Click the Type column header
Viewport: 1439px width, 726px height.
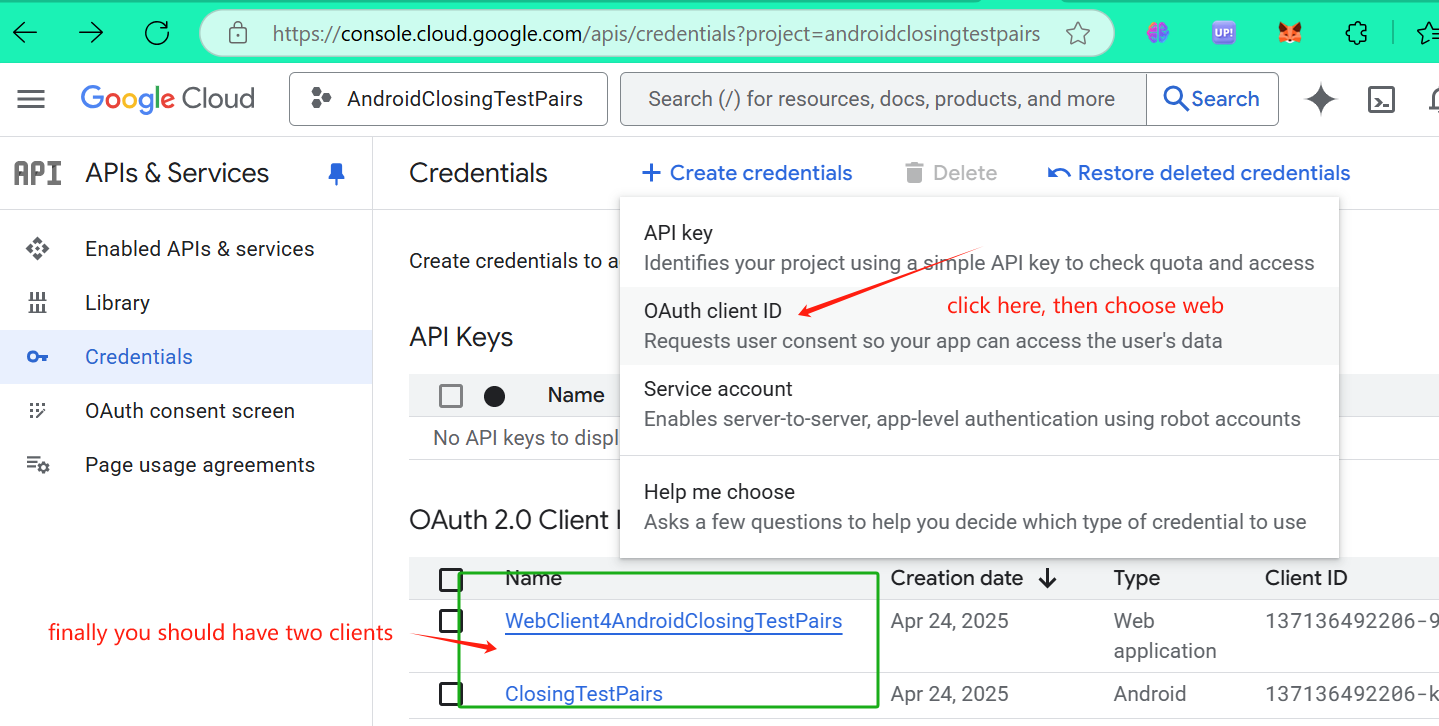(1137, 578)
